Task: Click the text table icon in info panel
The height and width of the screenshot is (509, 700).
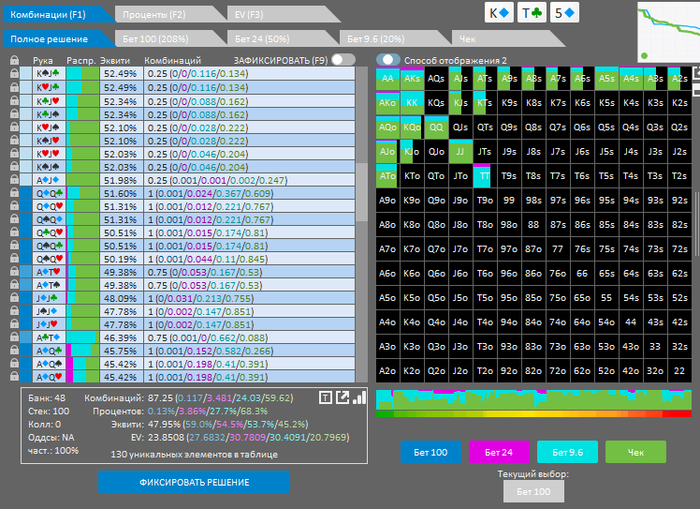Action: (325, 397)
